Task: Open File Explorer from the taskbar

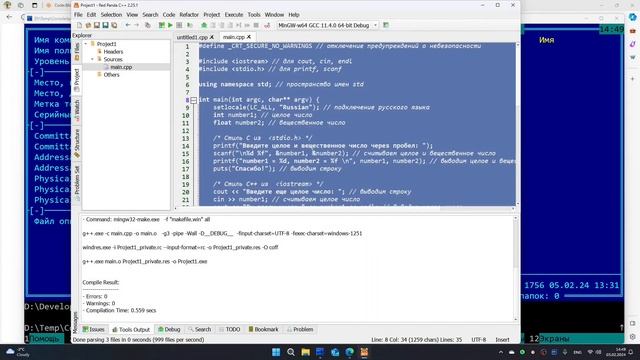Action: (305, 352)
